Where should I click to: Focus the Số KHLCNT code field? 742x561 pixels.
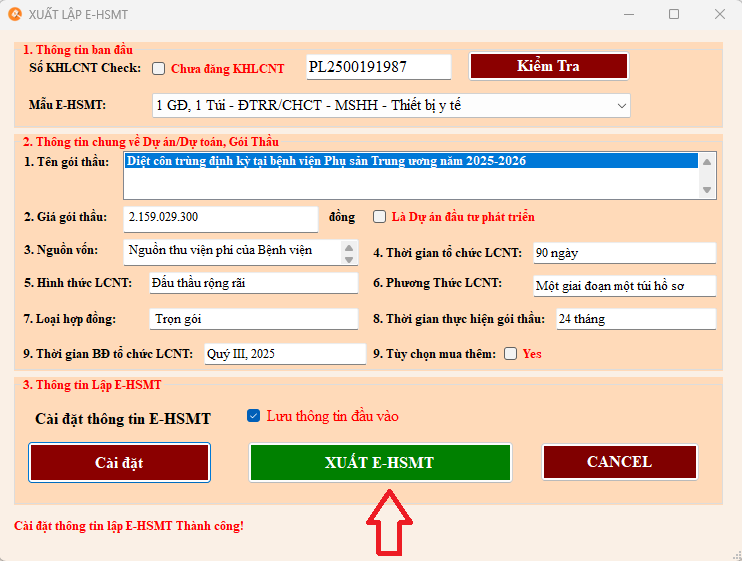click(378, 67)
